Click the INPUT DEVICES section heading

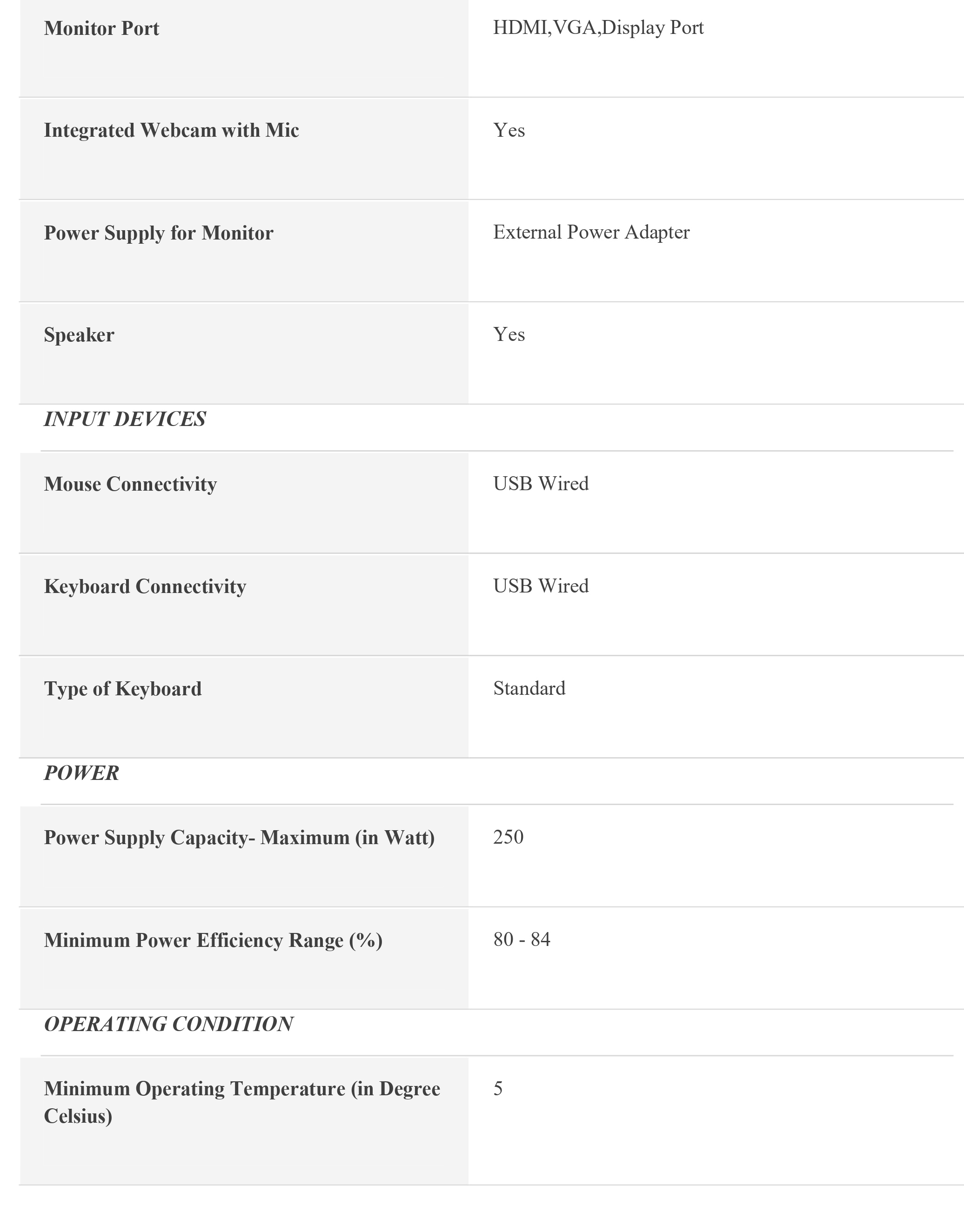click(125, 419)
